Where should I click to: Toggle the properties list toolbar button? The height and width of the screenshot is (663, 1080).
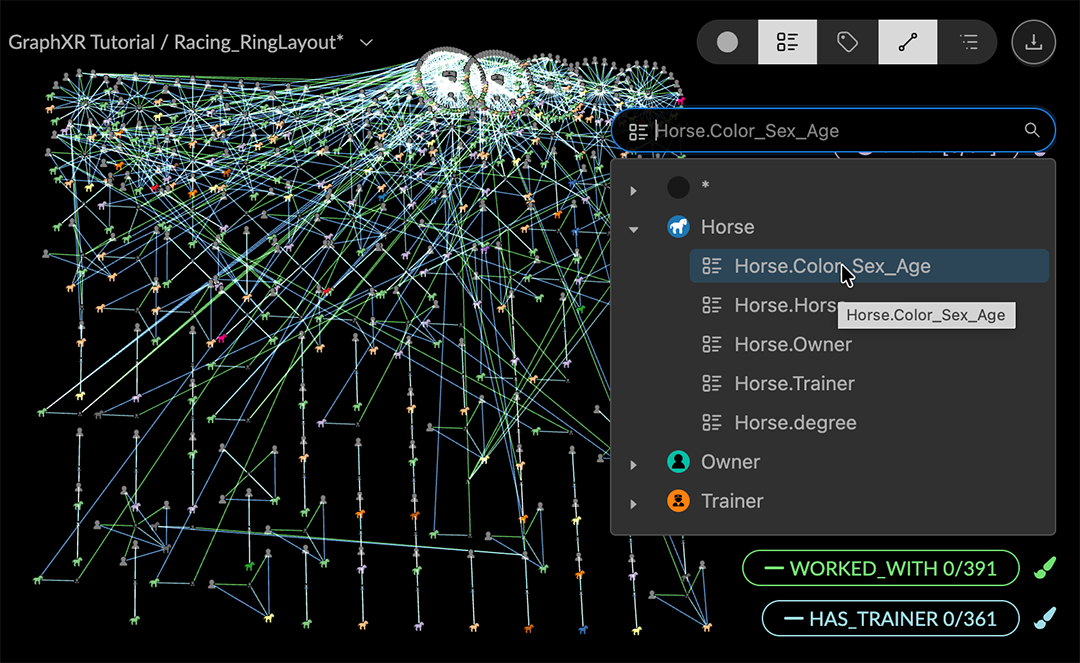pyautogui.click(x=788, y=42)
